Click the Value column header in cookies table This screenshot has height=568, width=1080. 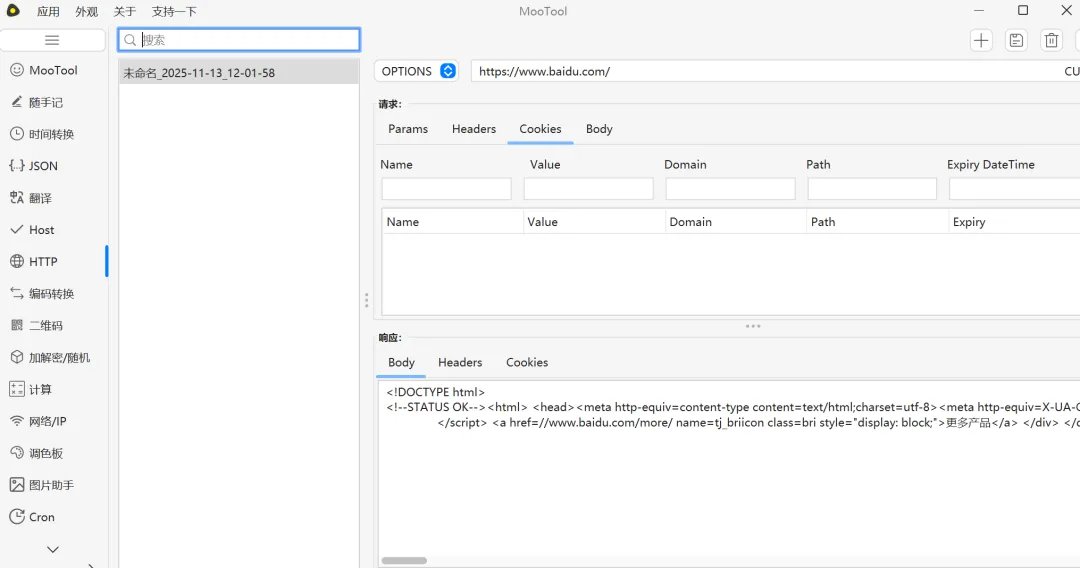594,222
